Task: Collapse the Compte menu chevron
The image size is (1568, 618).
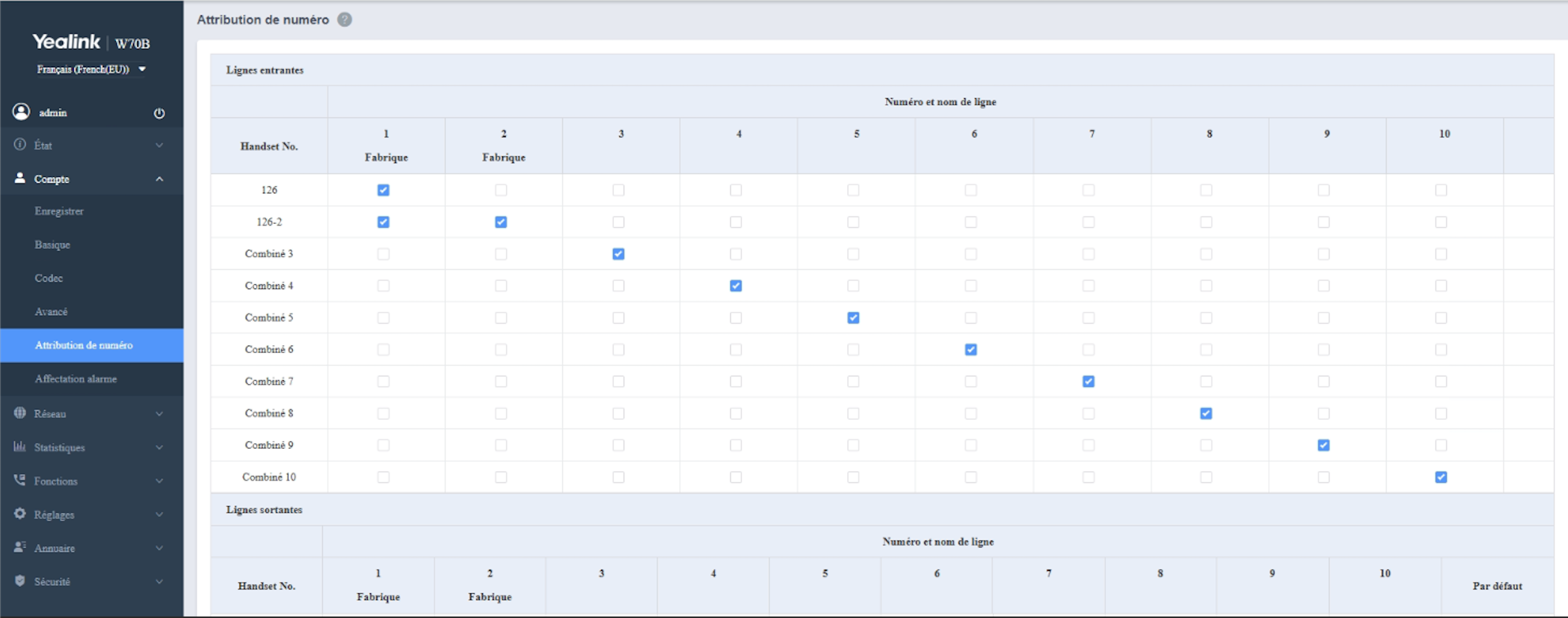Action: [x=159, y=179]
